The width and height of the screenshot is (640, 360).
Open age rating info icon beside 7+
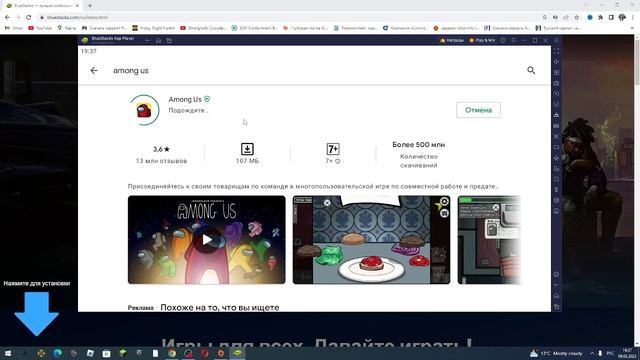pos(338,161)
